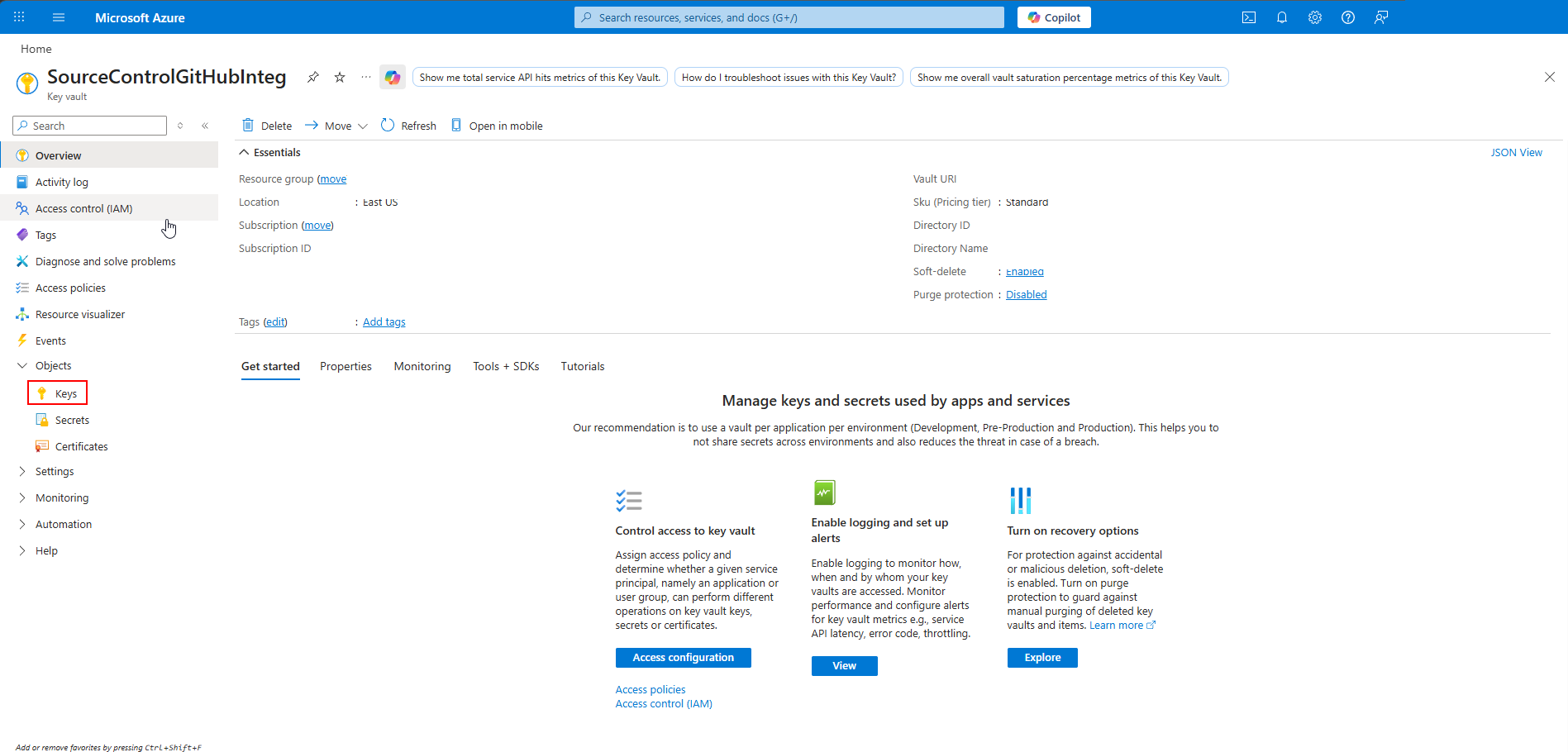Switch to the Get started tab
This screenshot has height=752, width=1568.
click(x=270, y=366)
